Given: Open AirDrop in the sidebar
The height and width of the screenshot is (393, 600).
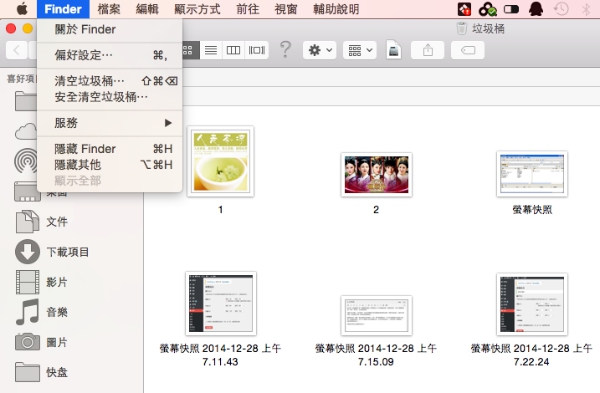Looking at the screenshot, I should coord(26,161).
